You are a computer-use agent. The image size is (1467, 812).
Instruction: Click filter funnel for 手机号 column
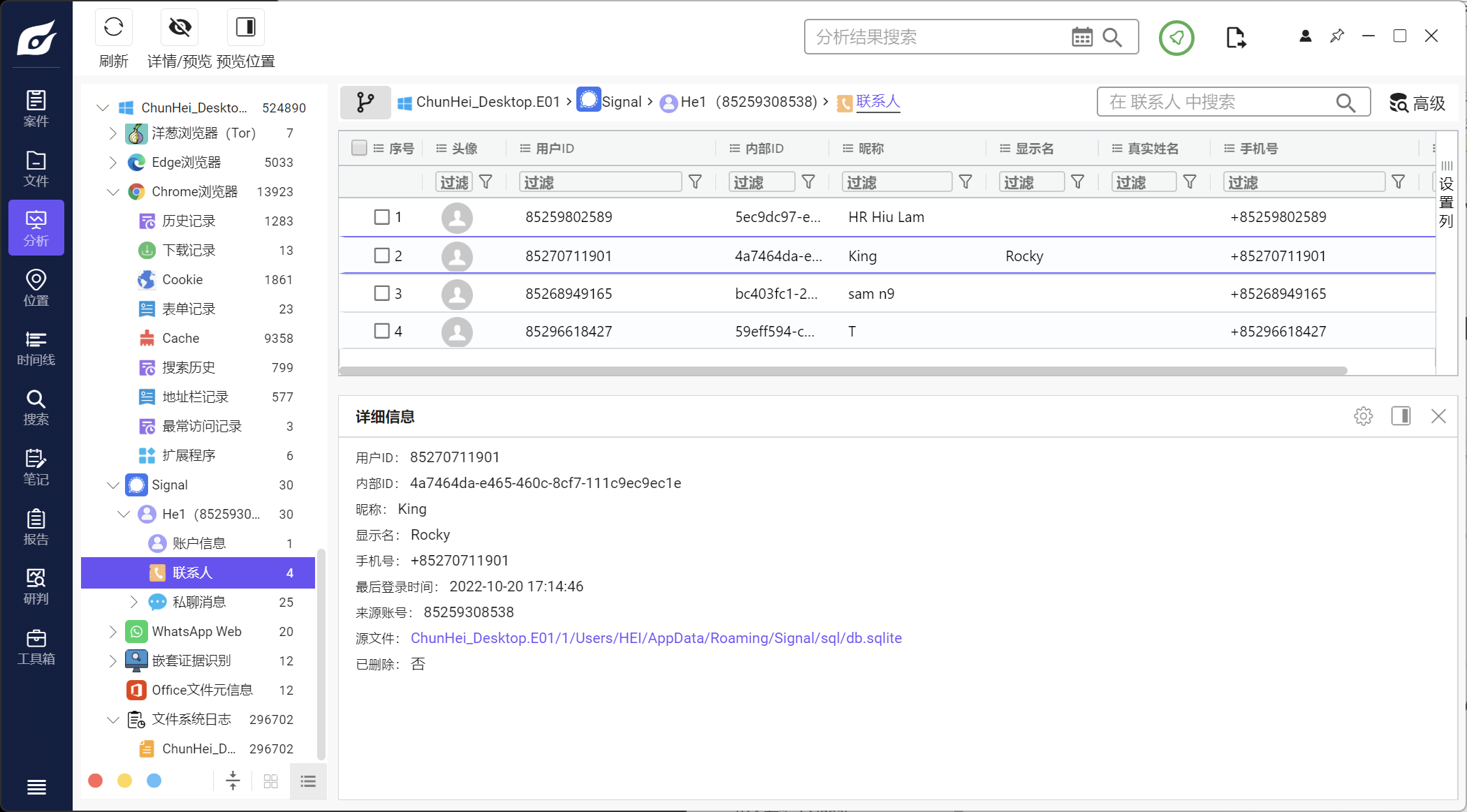coord(1399,182)
